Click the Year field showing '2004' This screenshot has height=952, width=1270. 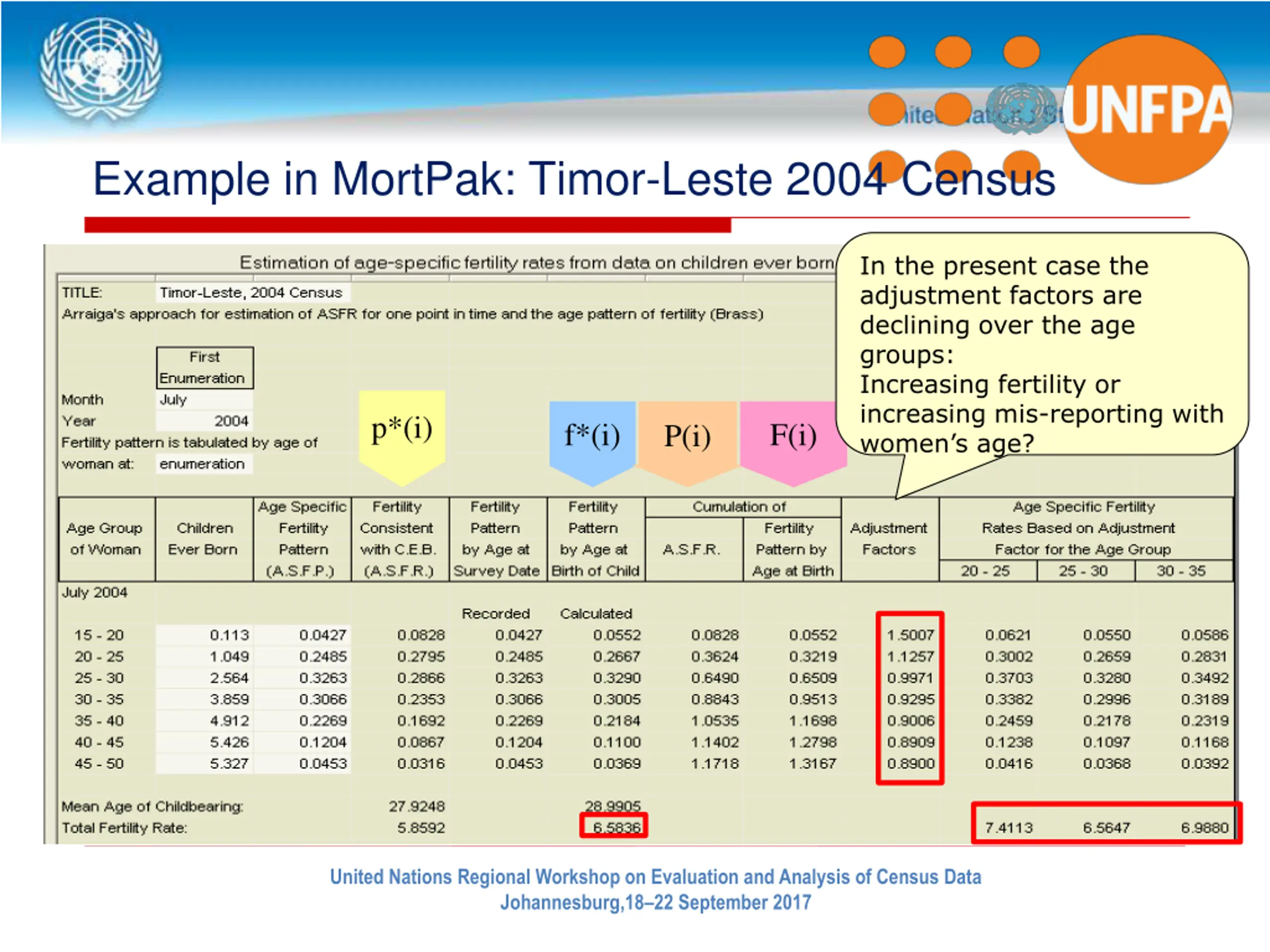[204, 421]
